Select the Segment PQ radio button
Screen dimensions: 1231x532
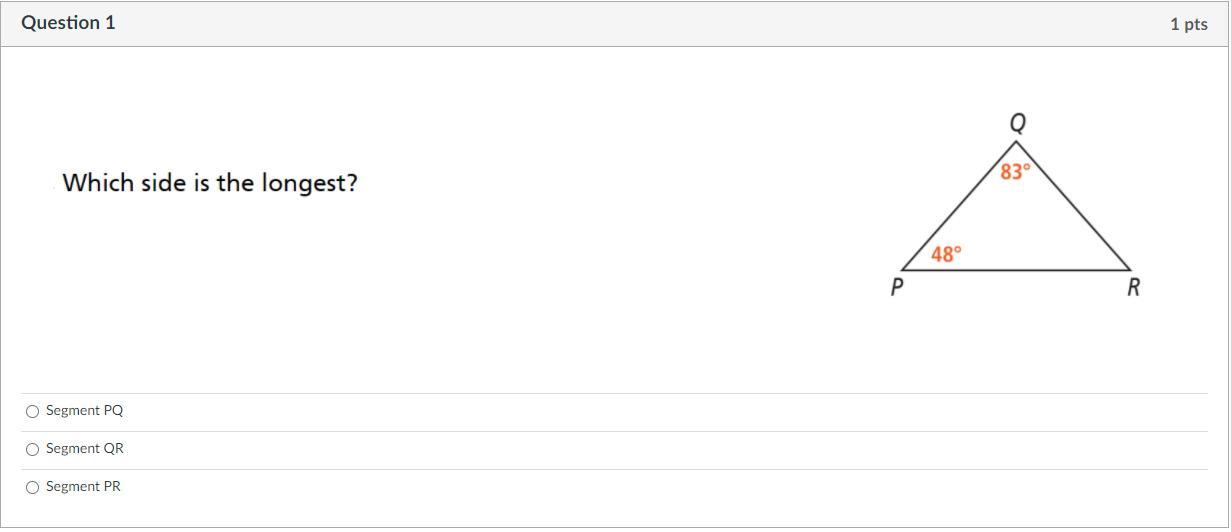(33, 411)
